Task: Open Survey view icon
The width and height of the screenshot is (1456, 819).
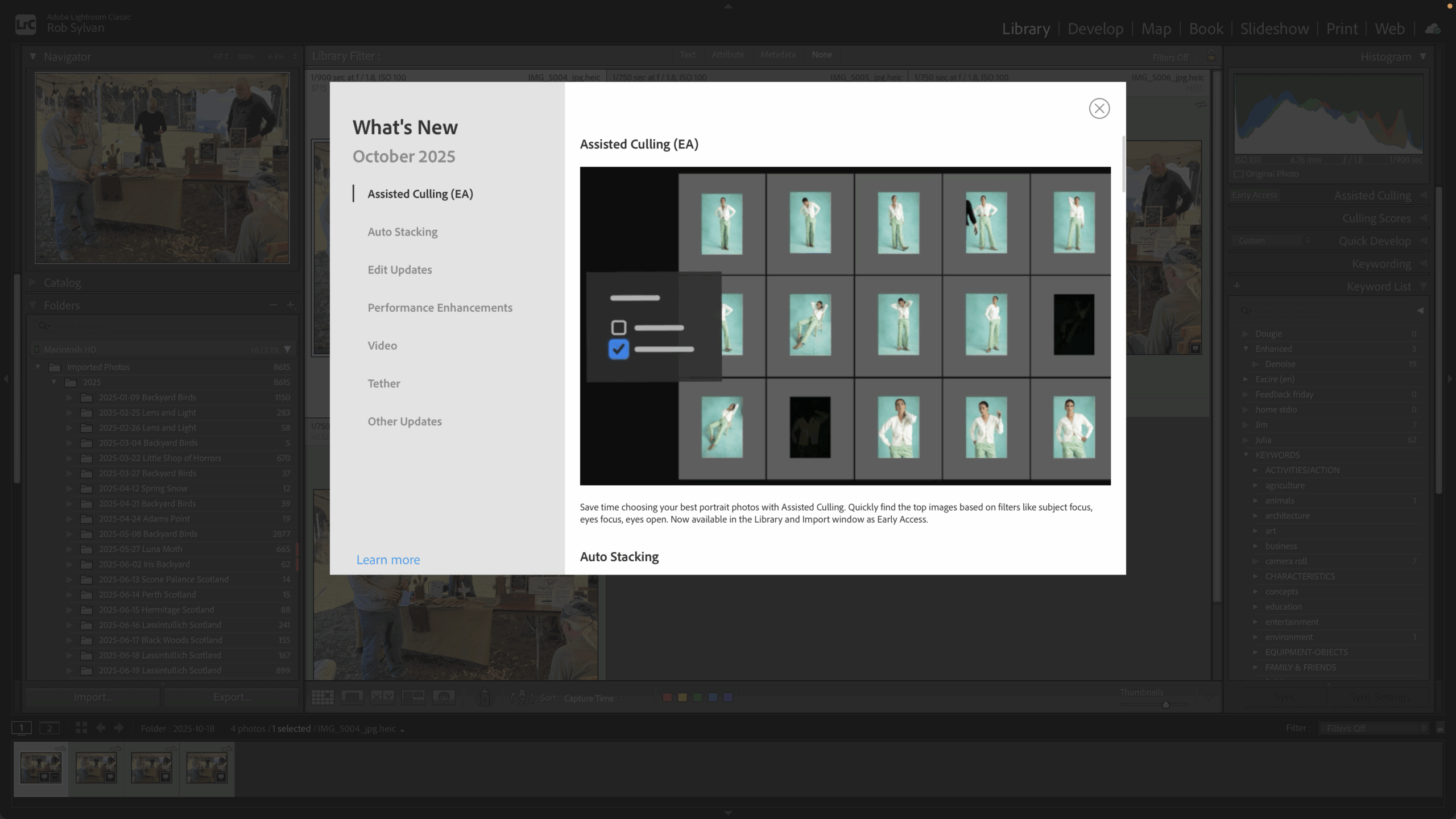Action: [413, 697]
